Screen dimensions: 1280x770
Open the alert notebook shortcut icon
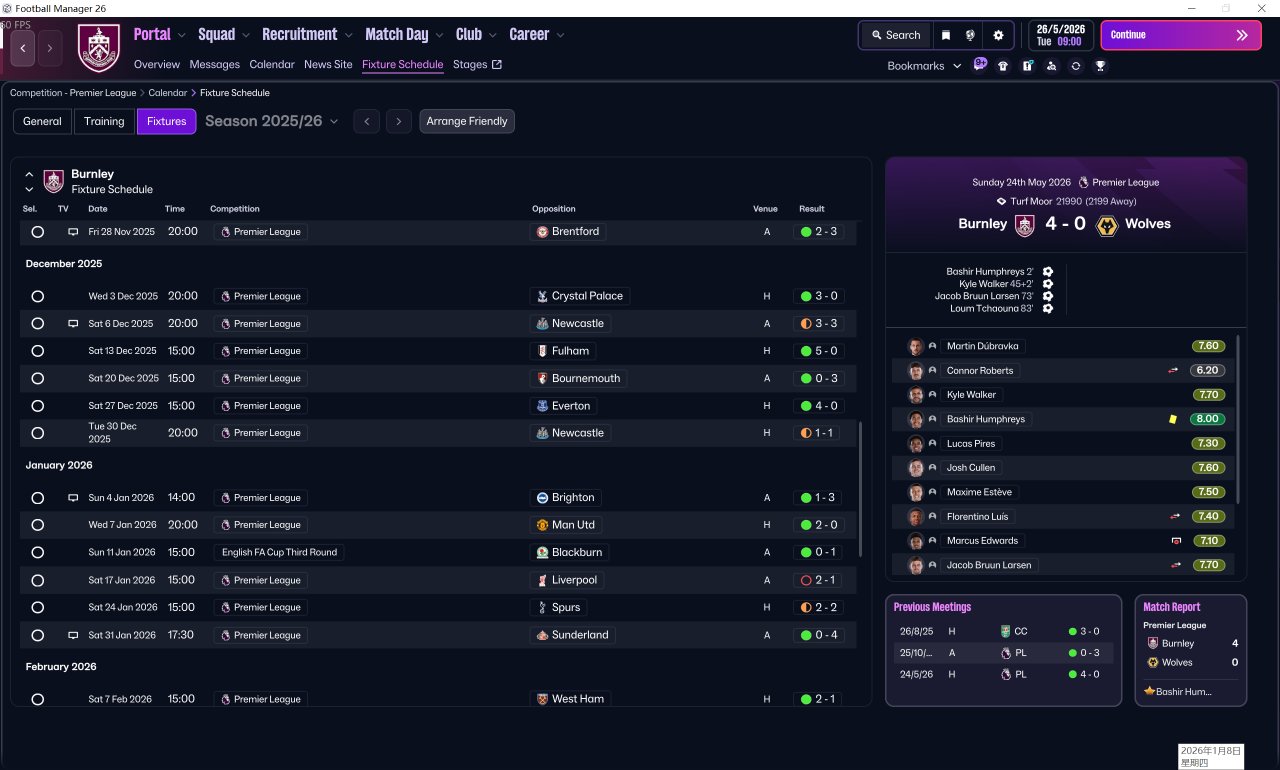[x=1027, y=66]
